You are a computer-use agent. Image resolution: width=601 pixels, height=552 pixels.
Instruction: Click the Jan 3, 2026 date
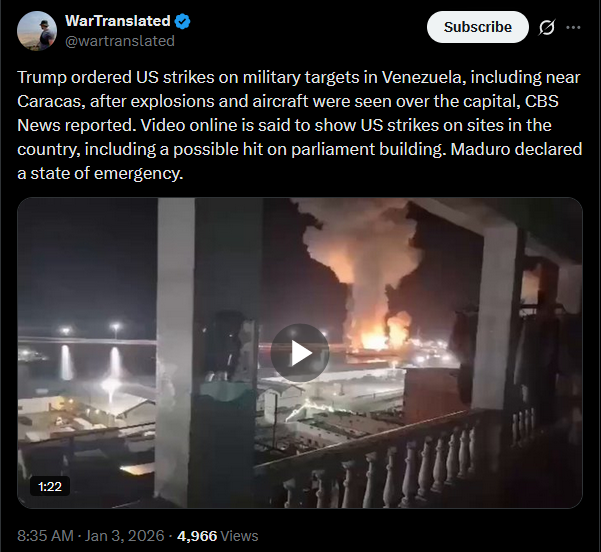point(124,536)
